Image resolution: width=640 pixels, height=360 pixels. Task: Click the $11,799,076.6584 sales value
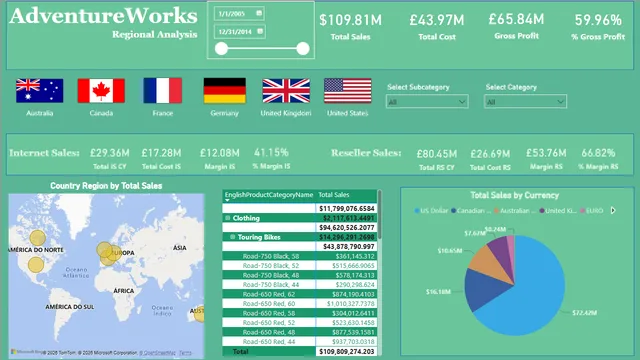coord(347,209)
